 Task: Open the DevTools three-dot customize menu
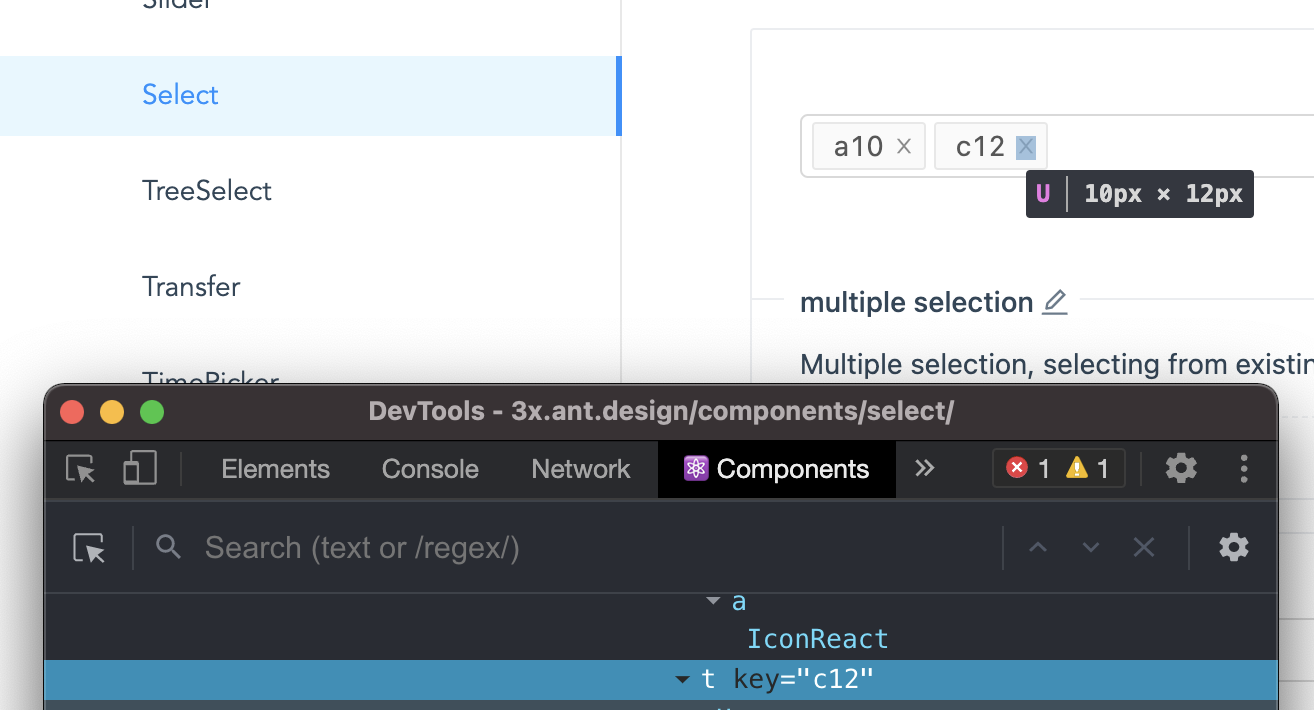tap(1244, 468)
